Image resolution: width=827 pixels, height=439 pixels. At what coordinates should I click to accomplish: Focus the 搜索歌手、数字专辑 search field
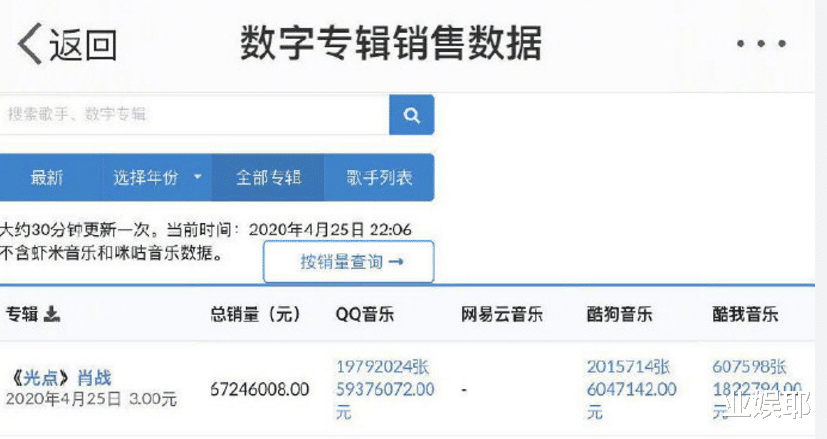[x=195, y=114]
